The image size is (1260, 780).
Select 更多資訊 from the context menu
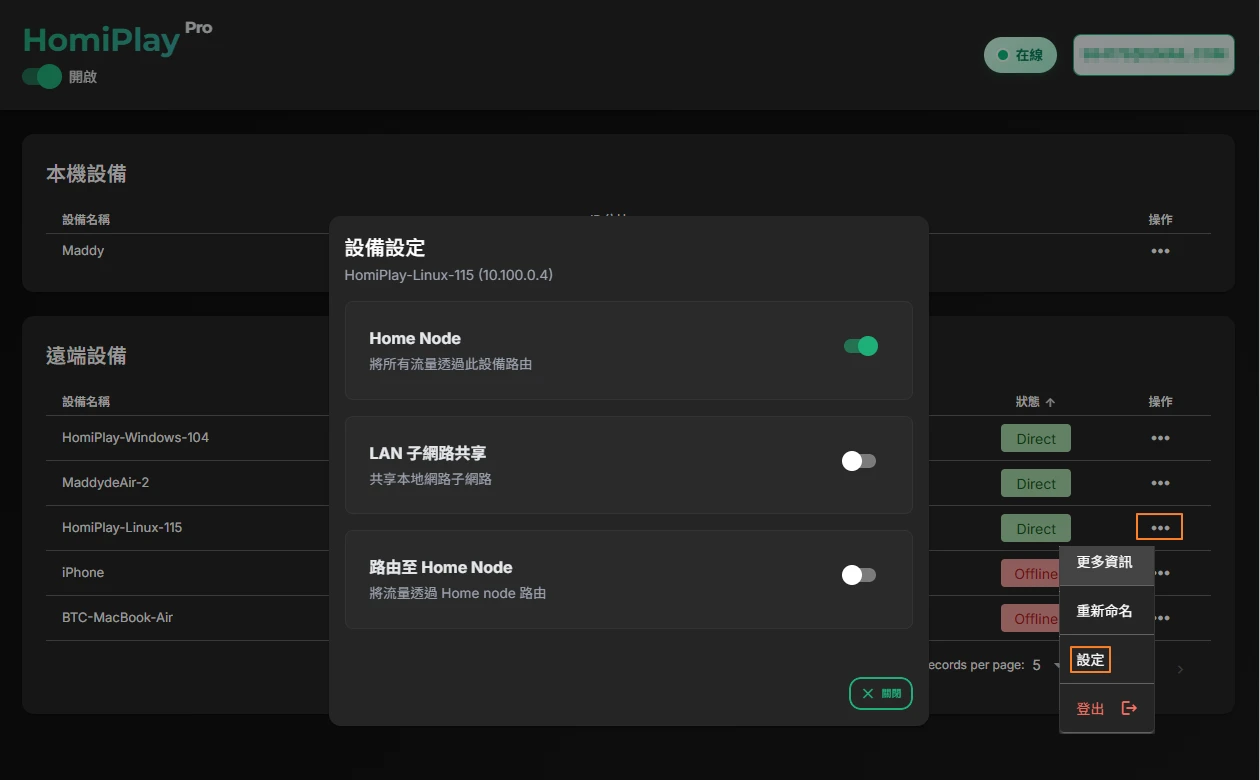(1104, 562)
